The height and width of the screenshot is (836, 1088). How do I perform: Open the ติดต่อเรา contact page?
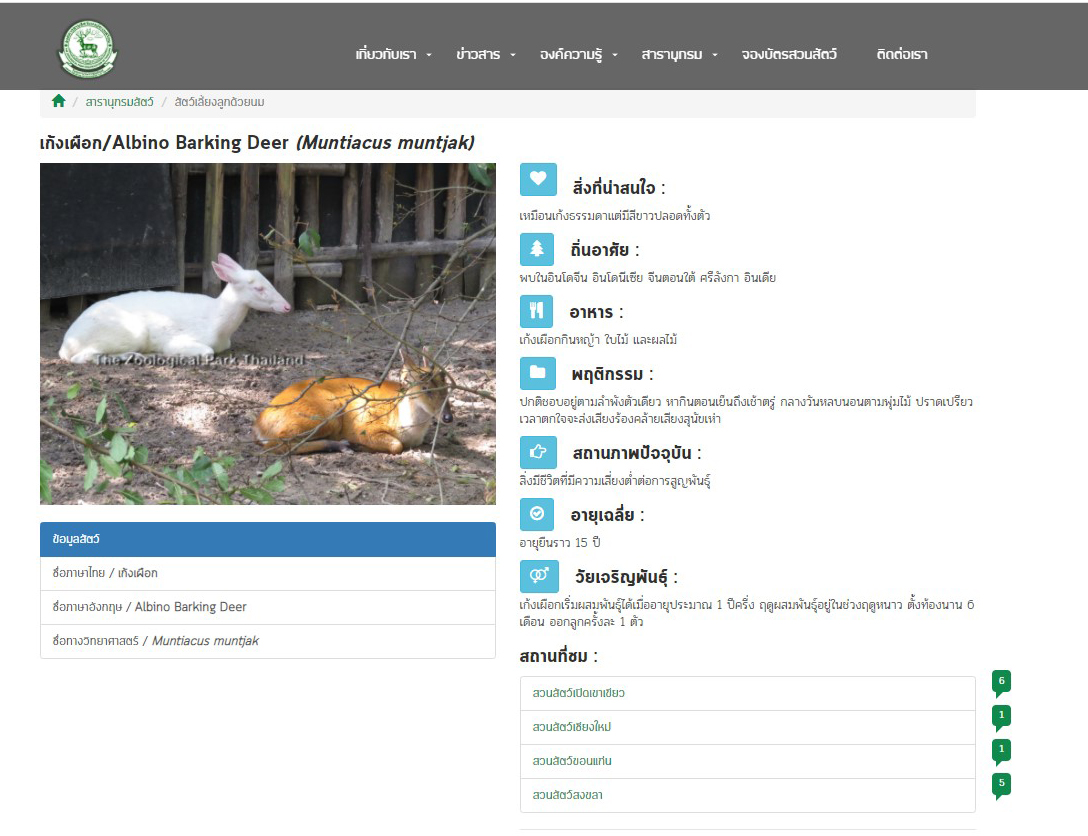coord(901,55)
